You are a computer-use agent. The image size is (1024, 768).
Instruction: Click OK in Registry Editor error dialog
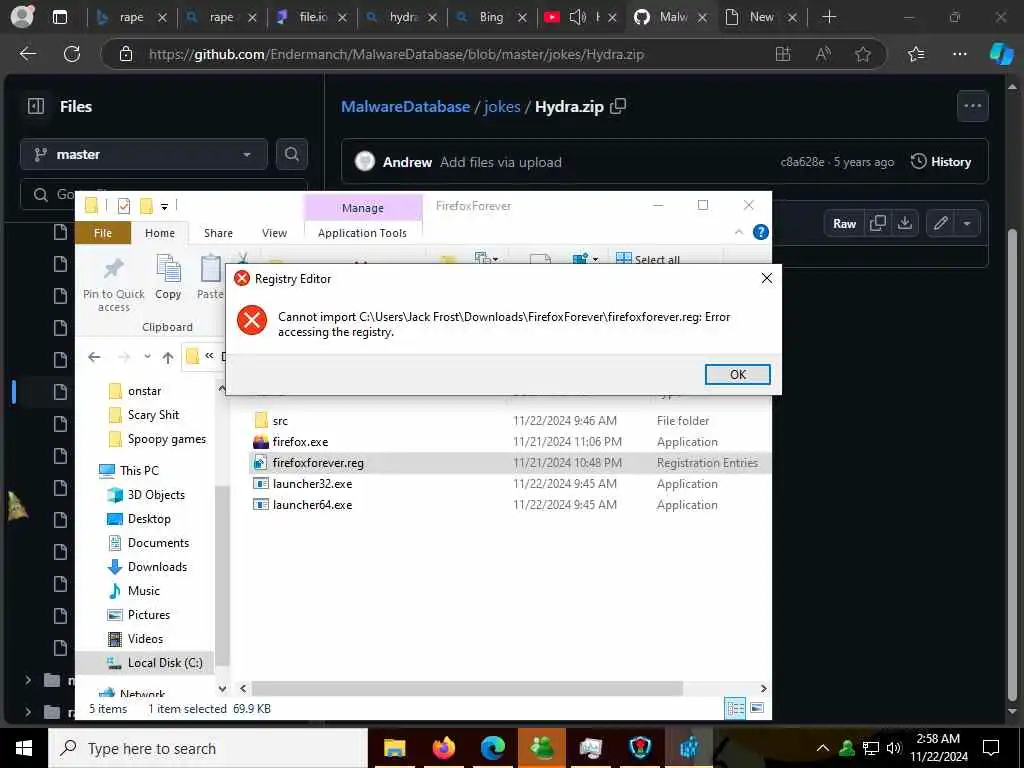click(737, 374)
